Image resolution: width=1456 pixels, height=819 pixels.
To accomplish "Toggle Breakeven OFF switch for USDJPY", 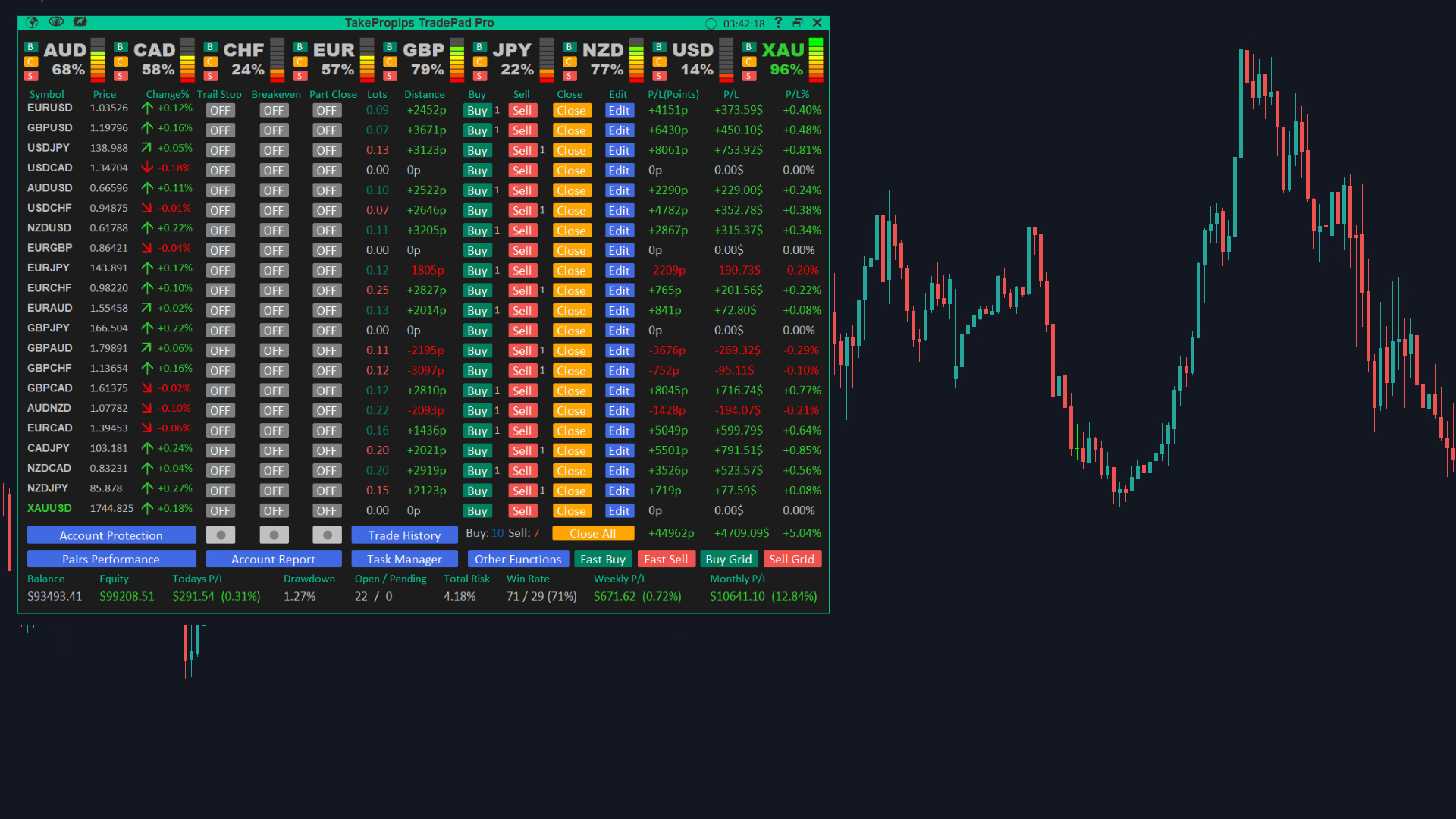I will pyautogui.click(x=273, y=150).
